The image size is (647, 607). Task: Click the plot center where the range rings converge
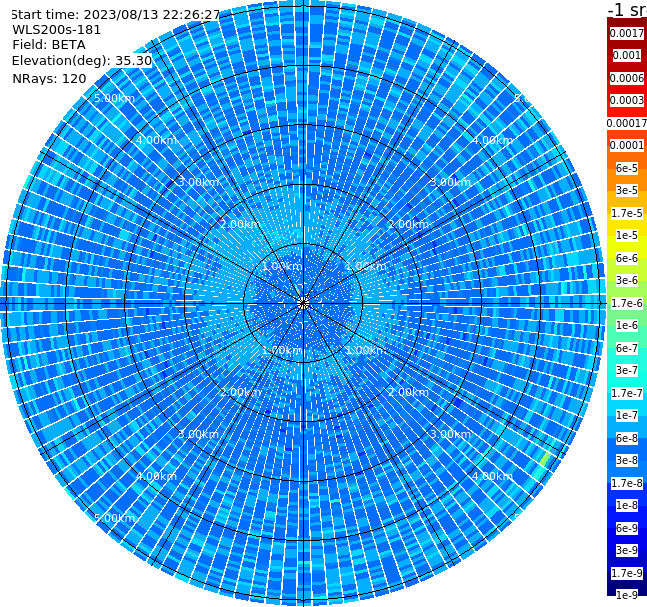pos(303,304)
